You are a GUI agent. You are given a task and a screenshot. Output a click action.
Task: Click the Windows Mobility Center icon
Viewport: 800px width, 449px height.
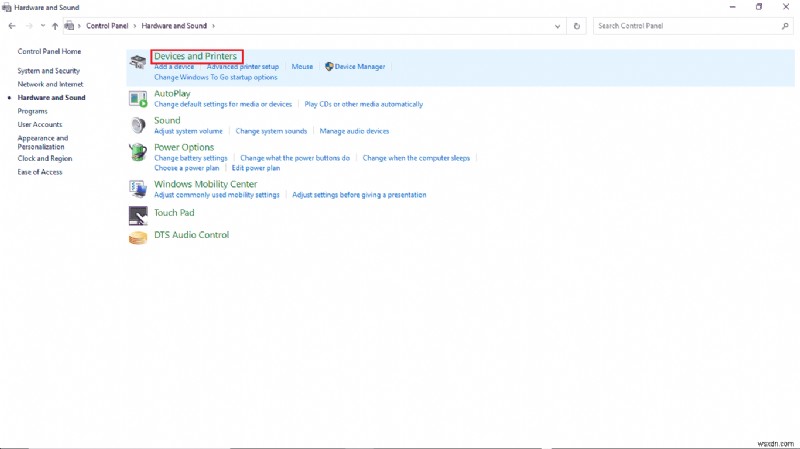(138, 189)
